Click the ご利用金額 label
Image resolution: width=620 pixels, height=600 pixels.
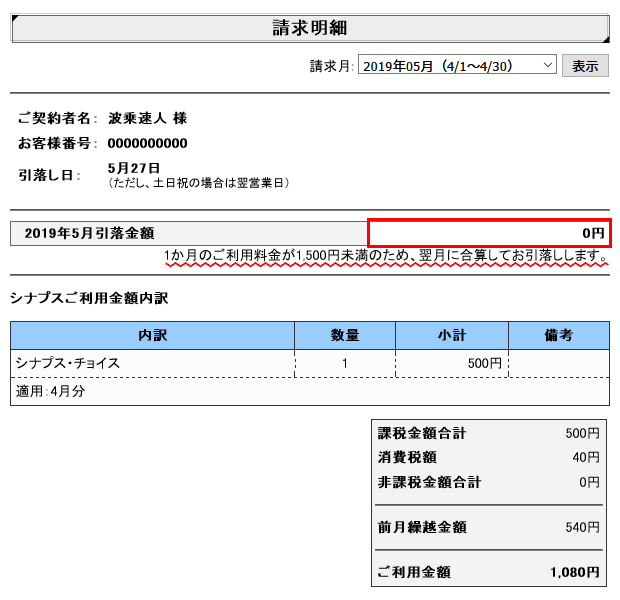click(414, 572)
